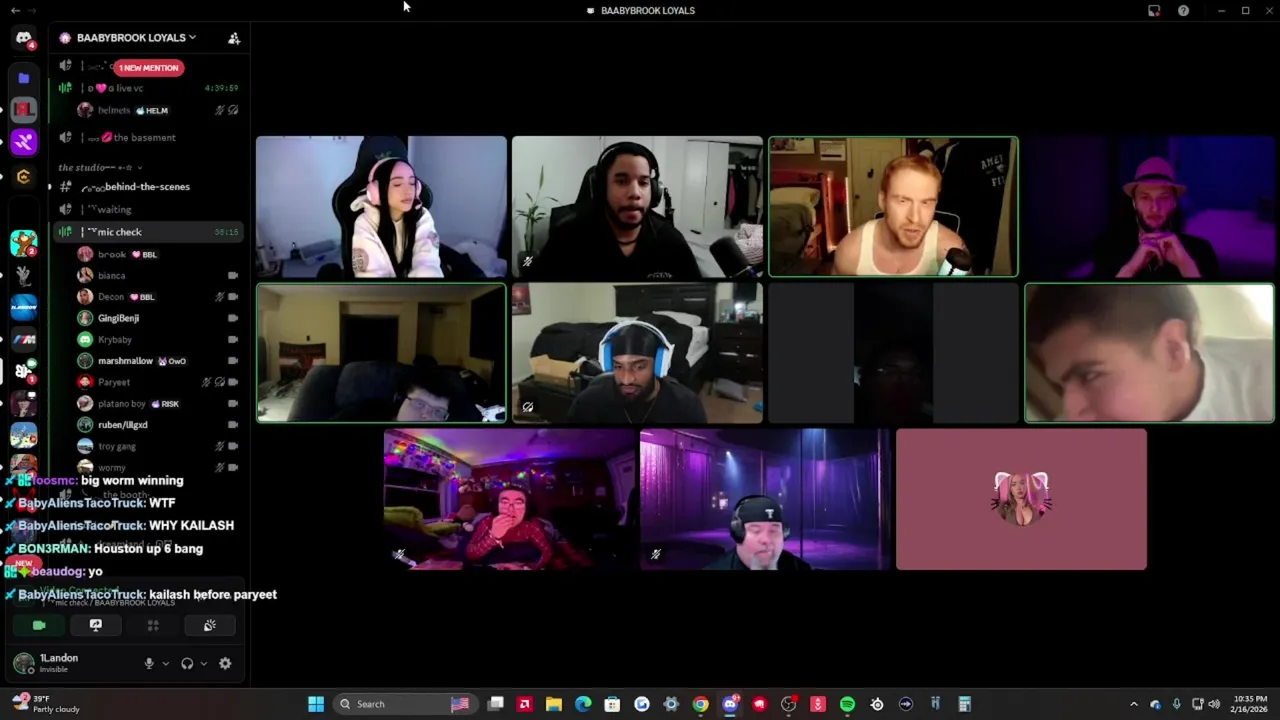This screenshot has width=1280, height=720.
Task: Join the live vc voice channel
Action: coord(150,88)
